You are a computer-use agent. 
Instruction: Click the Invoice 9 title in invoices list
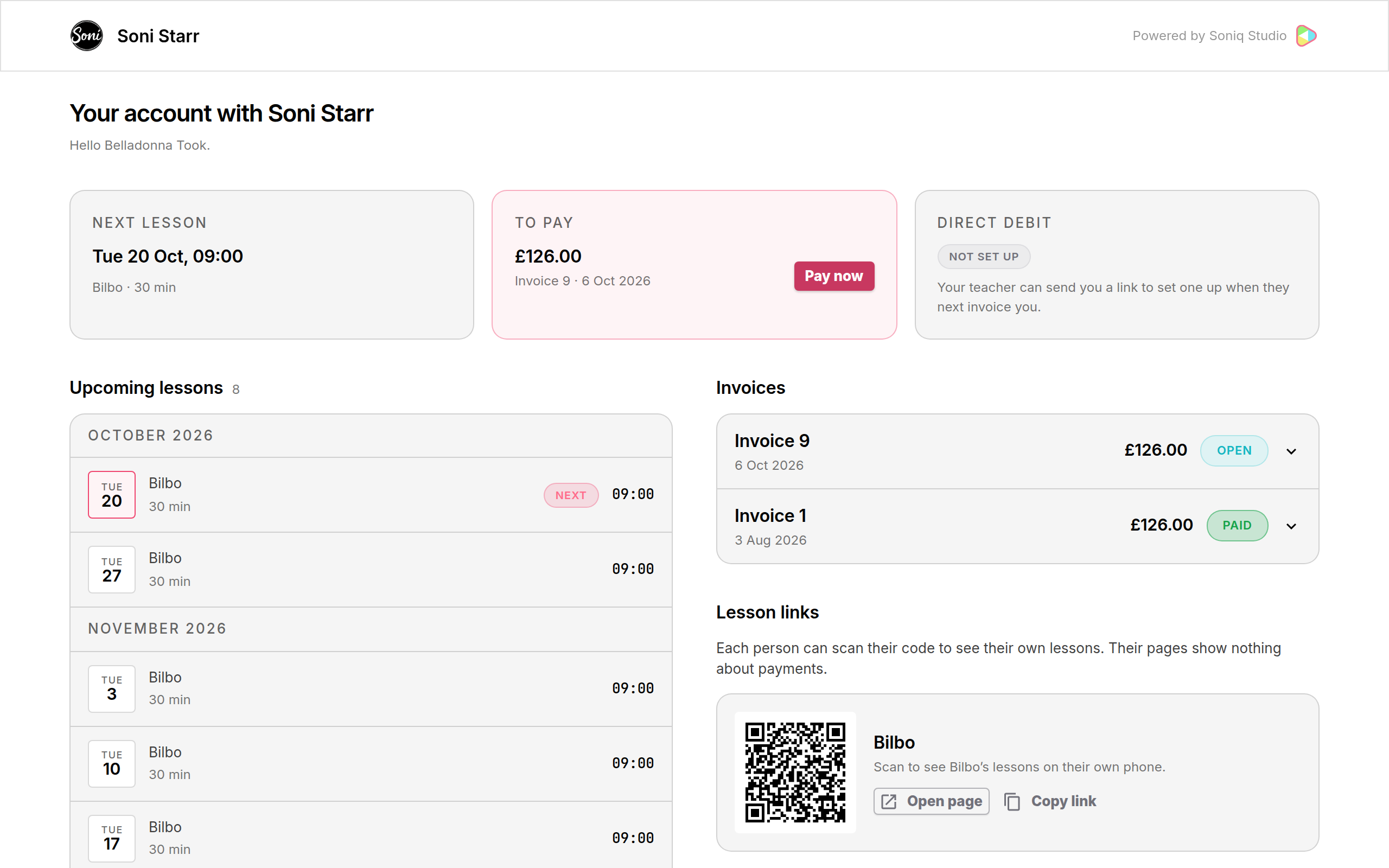[x=772, y=441]
